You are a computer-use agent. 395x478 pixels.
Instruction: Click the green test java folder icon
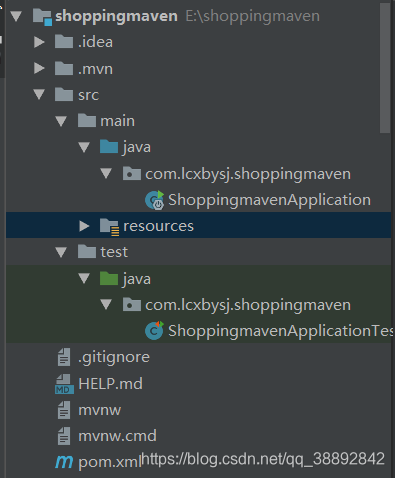click(109, 278)
